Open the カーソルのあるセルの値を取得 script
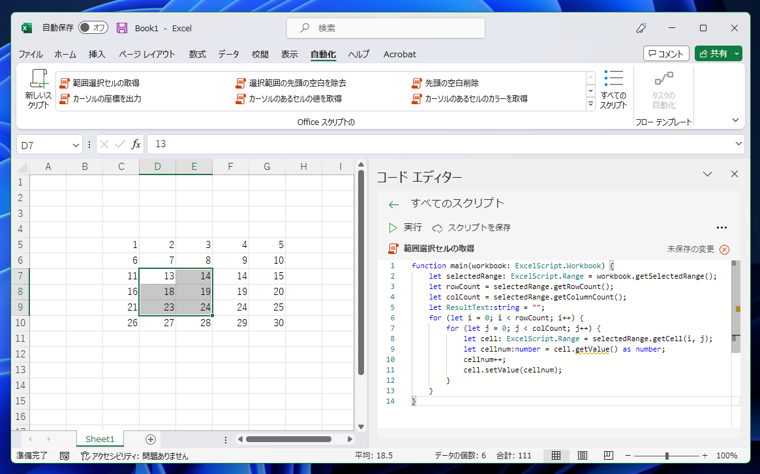This screenshot has width=760, height=474. click(x=289, y=98)
